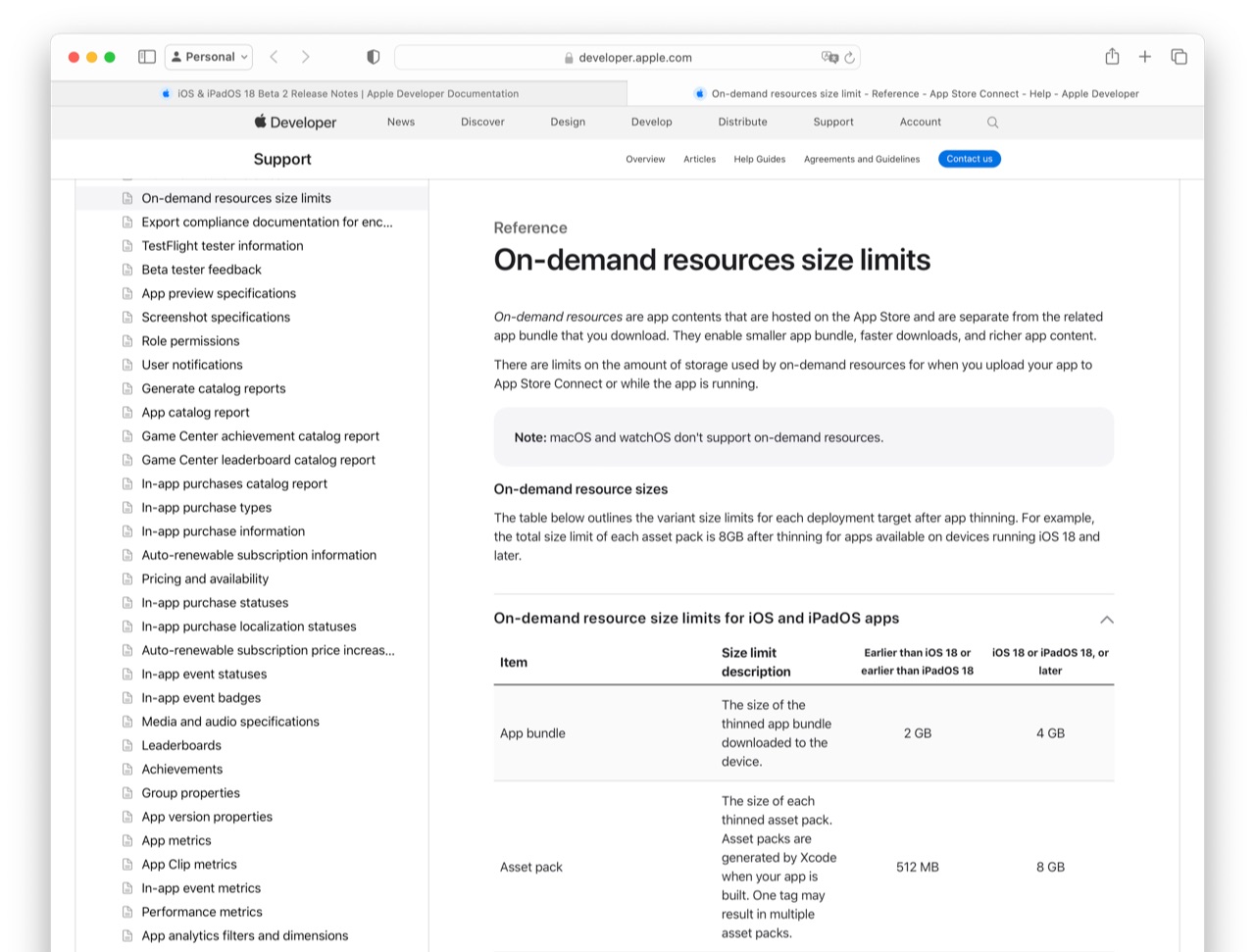Image resolution: width=1255 pixels, height=952 pixels.
Task: Click document icon beside Group properties
Action: point(126,793)
